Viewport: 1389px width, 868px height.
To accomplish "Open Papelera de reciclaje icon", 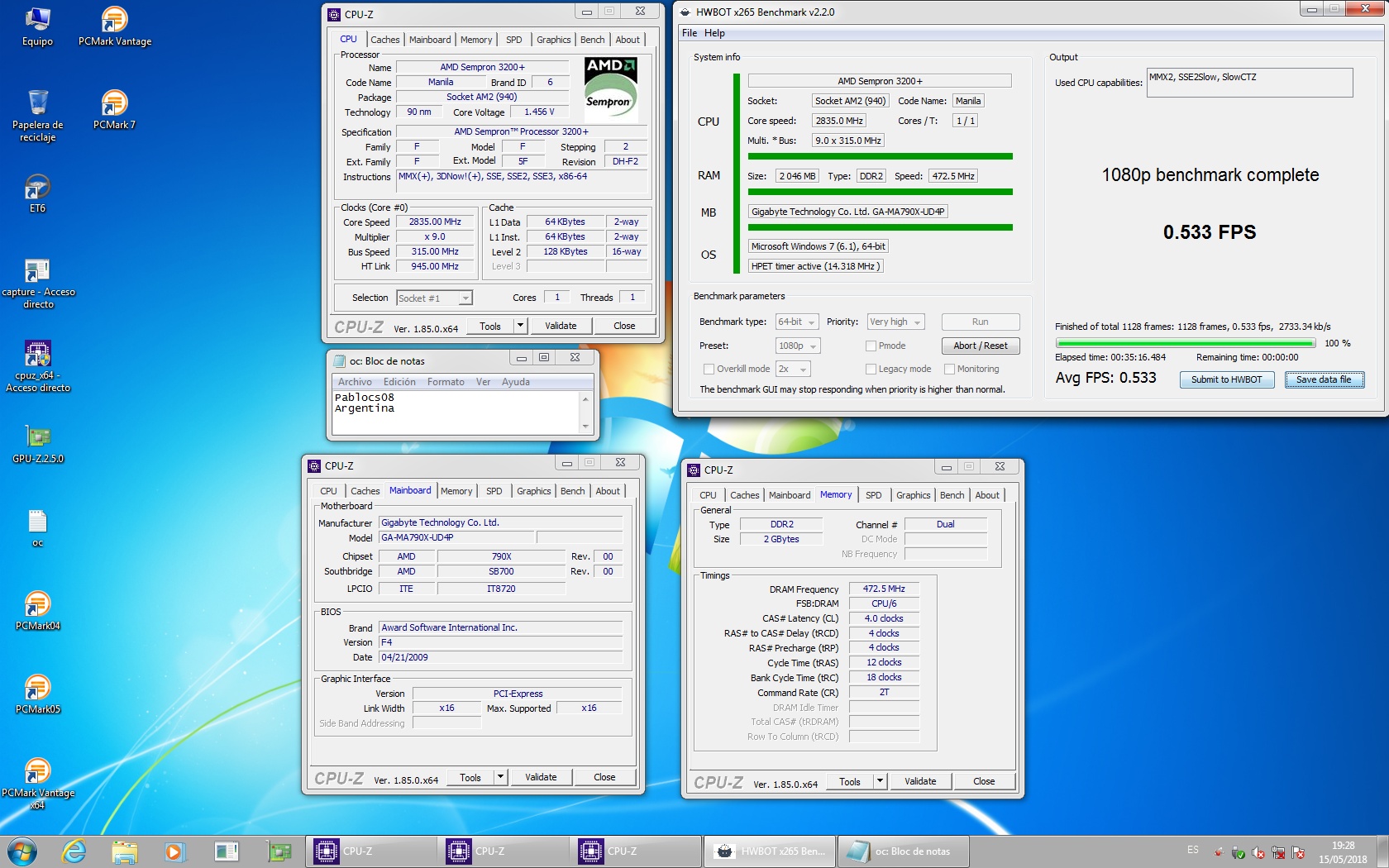I will tap(37, 116).
